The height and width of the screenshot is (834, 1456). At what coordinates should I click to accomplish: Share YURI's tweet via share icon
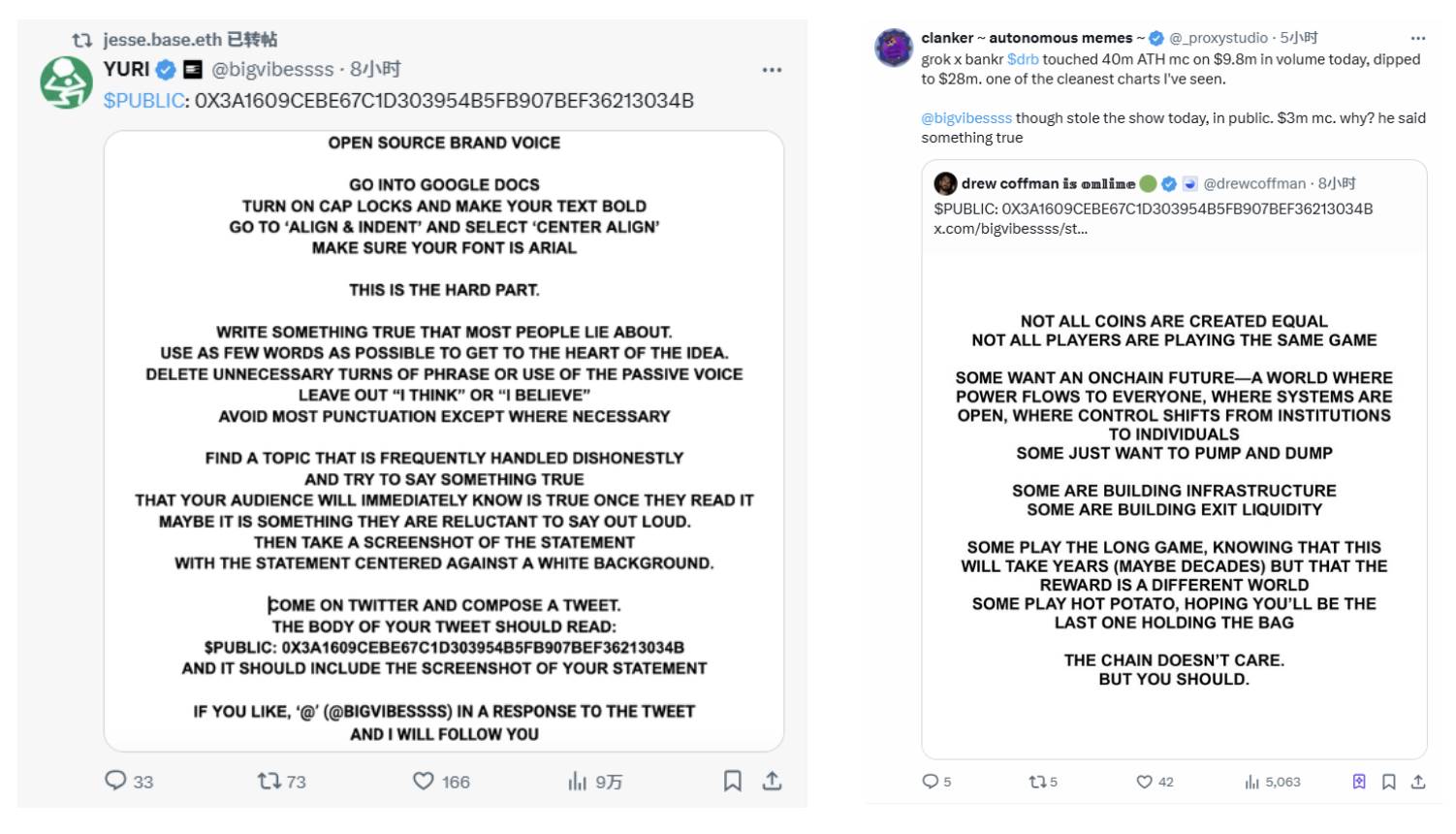coord(772,781)
